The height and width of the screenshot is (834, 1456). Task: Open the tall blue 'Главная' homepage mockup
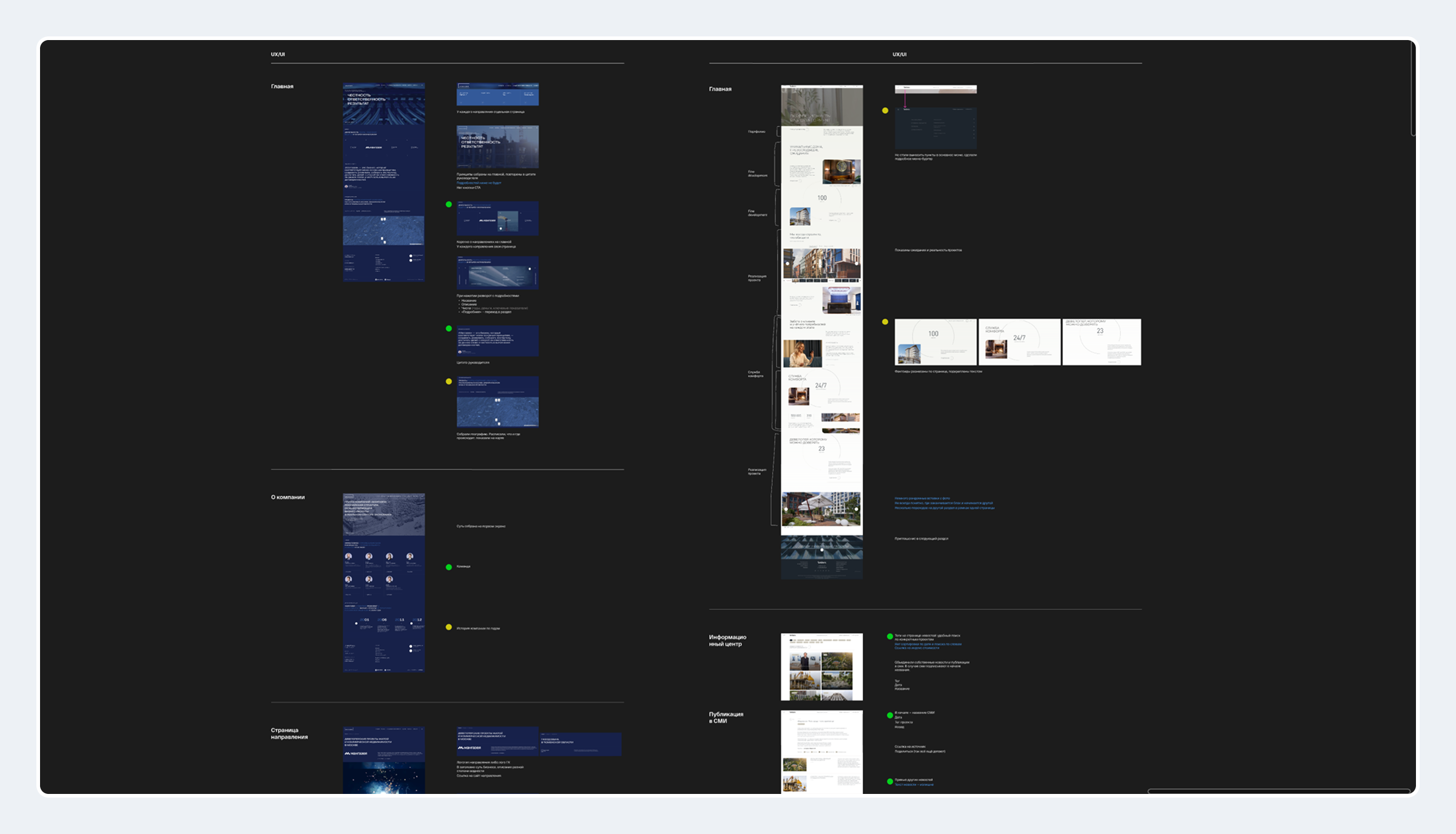(383, 182)
